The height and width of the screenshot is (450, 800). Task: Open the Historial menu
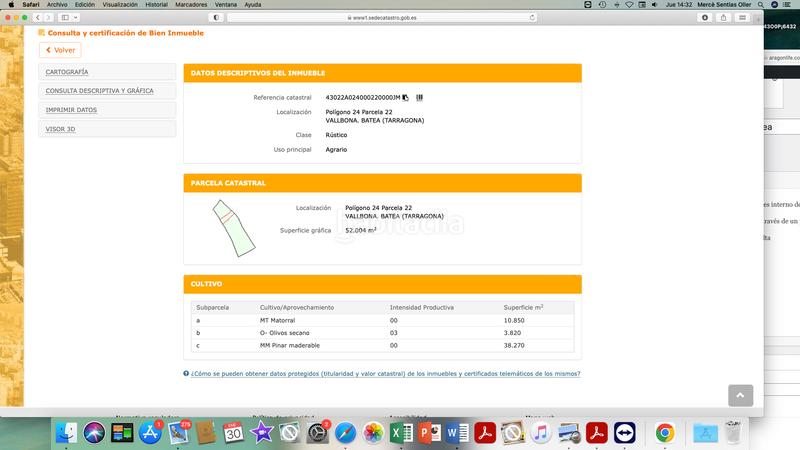click(x=156, y=5)
